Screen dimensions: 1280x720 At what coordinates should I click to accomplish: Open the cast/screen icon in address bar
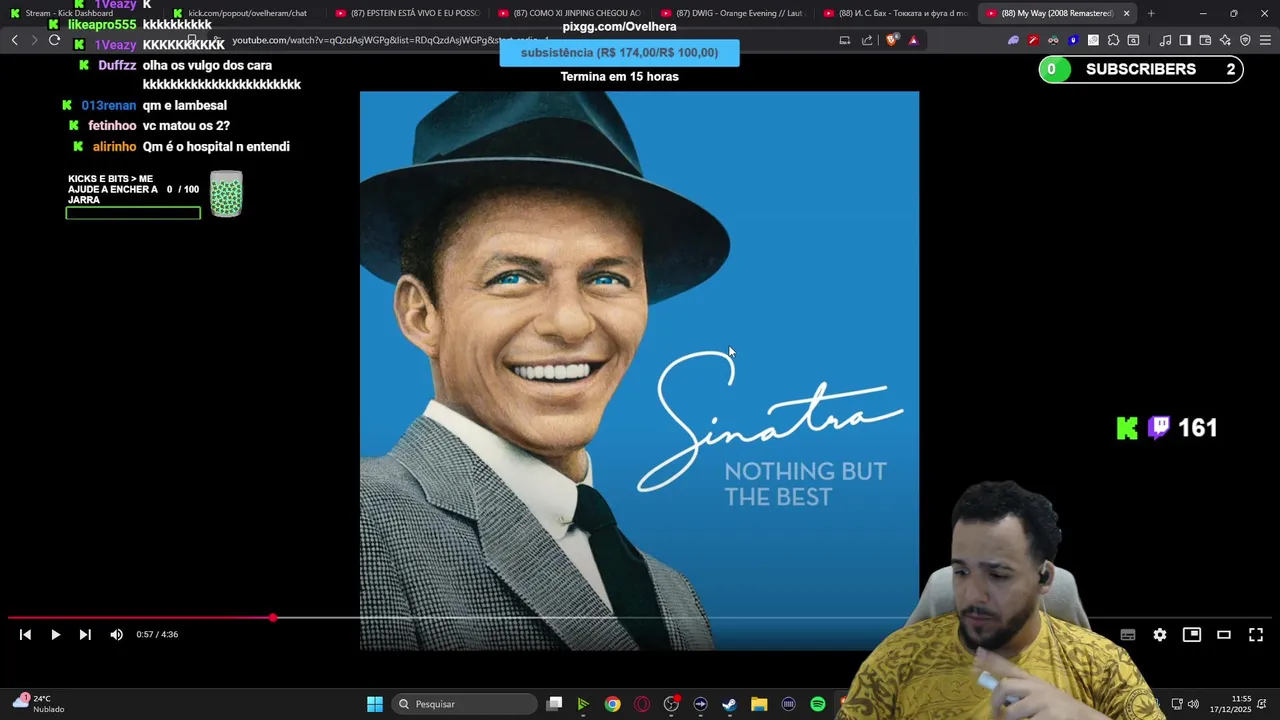point(845,40)
